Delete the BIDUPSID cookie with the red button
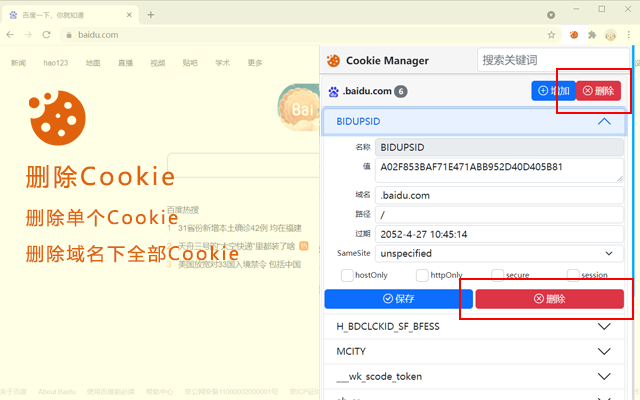 click(x=549, y=299)
